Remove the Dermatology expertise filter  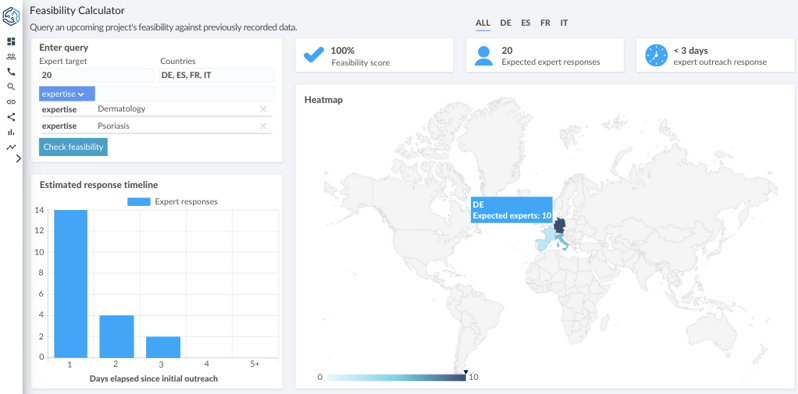(x=263, y=109)
